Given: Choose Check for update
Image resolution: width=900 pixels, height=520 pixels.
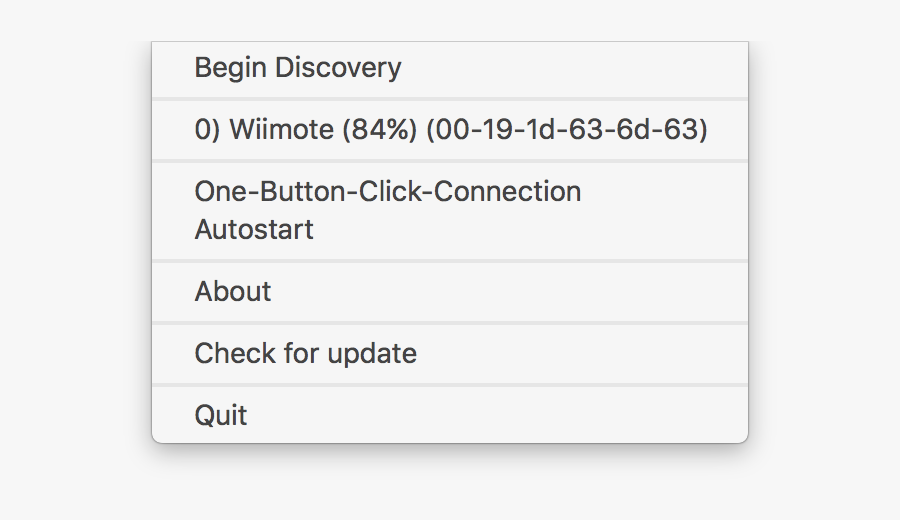Looking at the screenshot, I should coord(305,354).
